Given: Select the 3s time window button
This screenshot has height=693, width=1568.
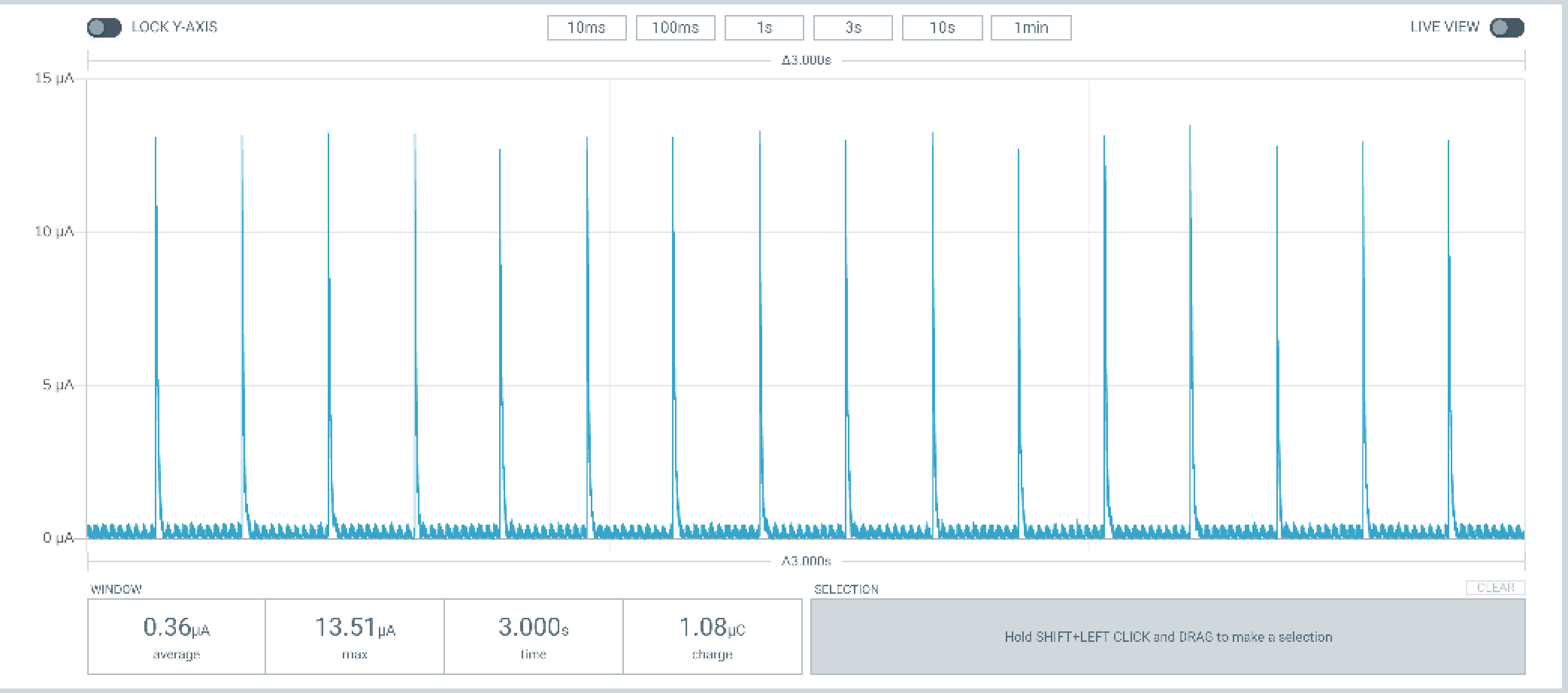Looking at the screenshot, I should click(853, 28).
